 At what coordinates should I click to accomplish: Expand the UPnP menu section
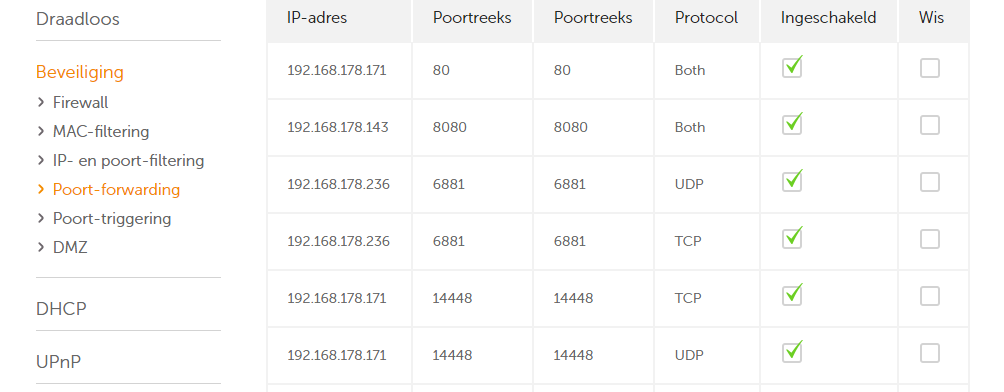coord(58,362)
